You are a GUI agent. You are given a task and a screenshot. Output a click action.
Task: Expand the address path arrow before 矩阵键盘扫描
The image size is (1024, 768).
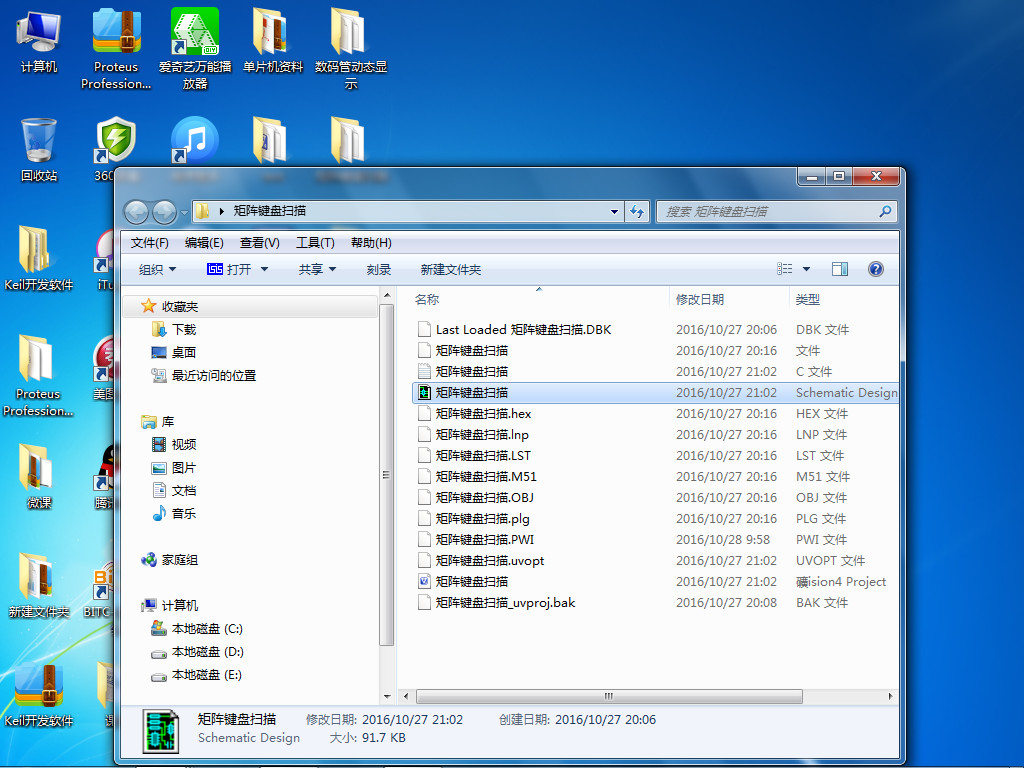point(221,211)
